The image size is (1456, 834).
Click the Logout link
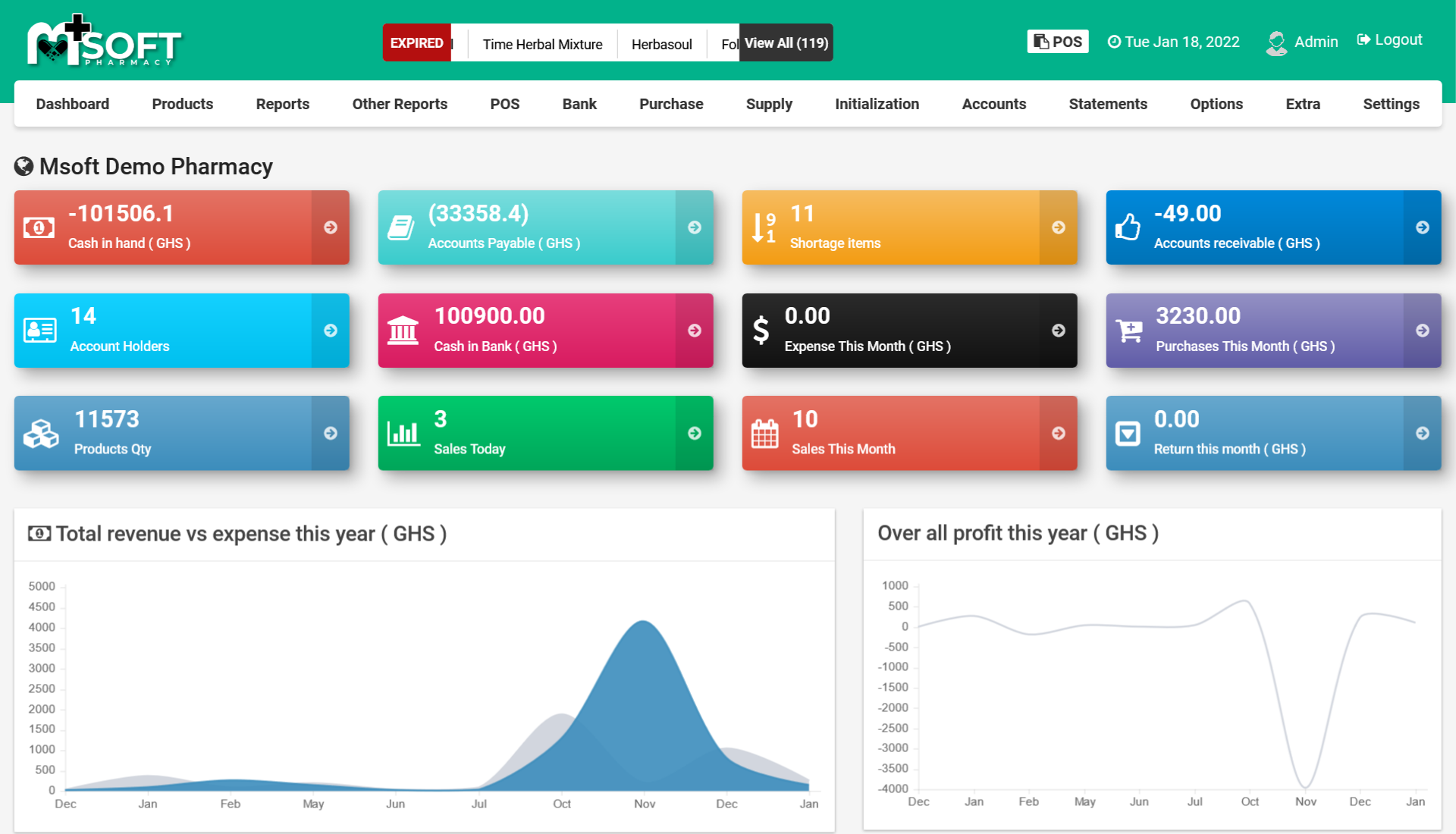tap(1389, 39)
